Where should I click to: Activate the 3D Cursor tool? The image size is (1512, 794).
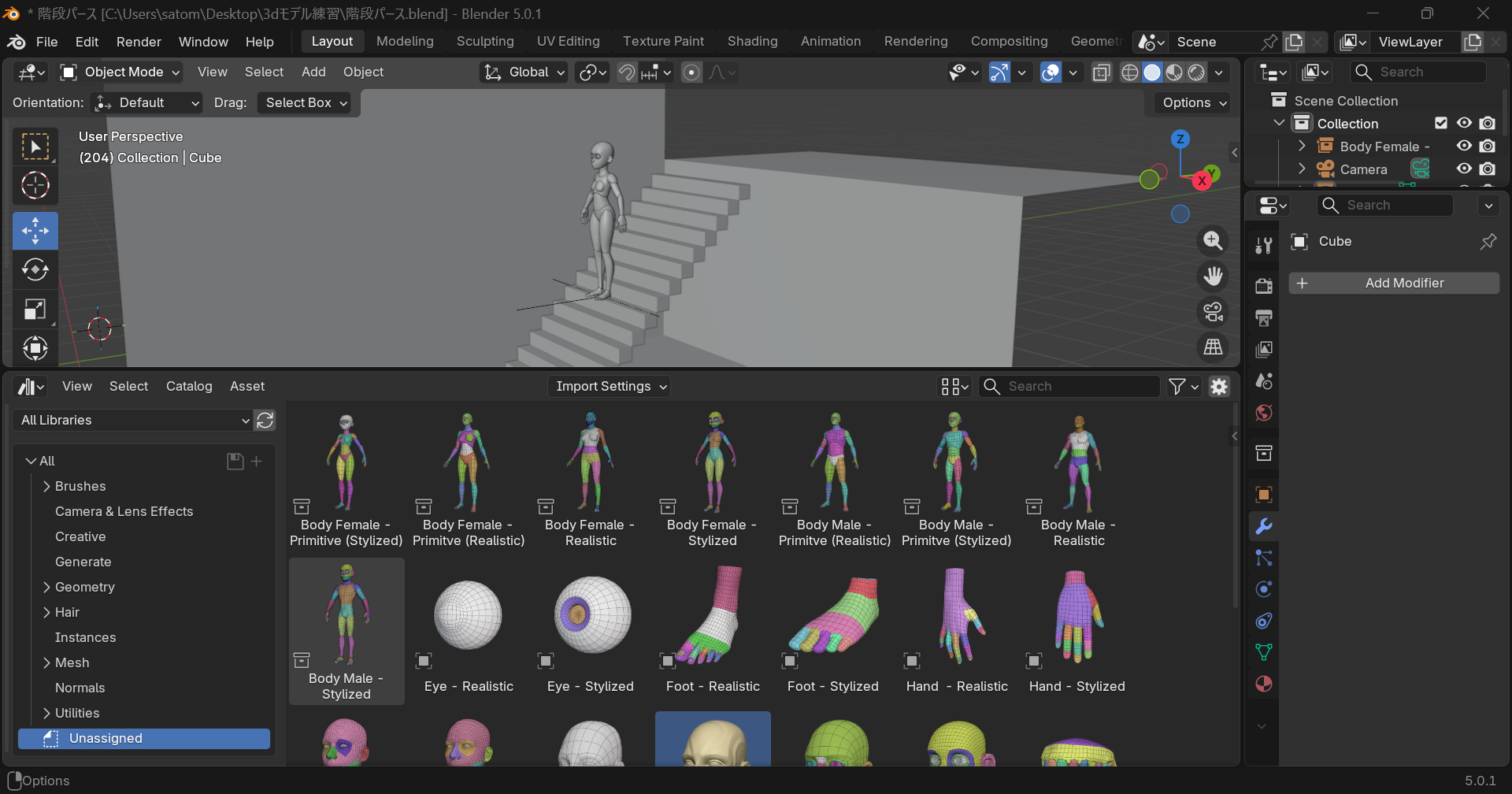click(x=35, y=186)
